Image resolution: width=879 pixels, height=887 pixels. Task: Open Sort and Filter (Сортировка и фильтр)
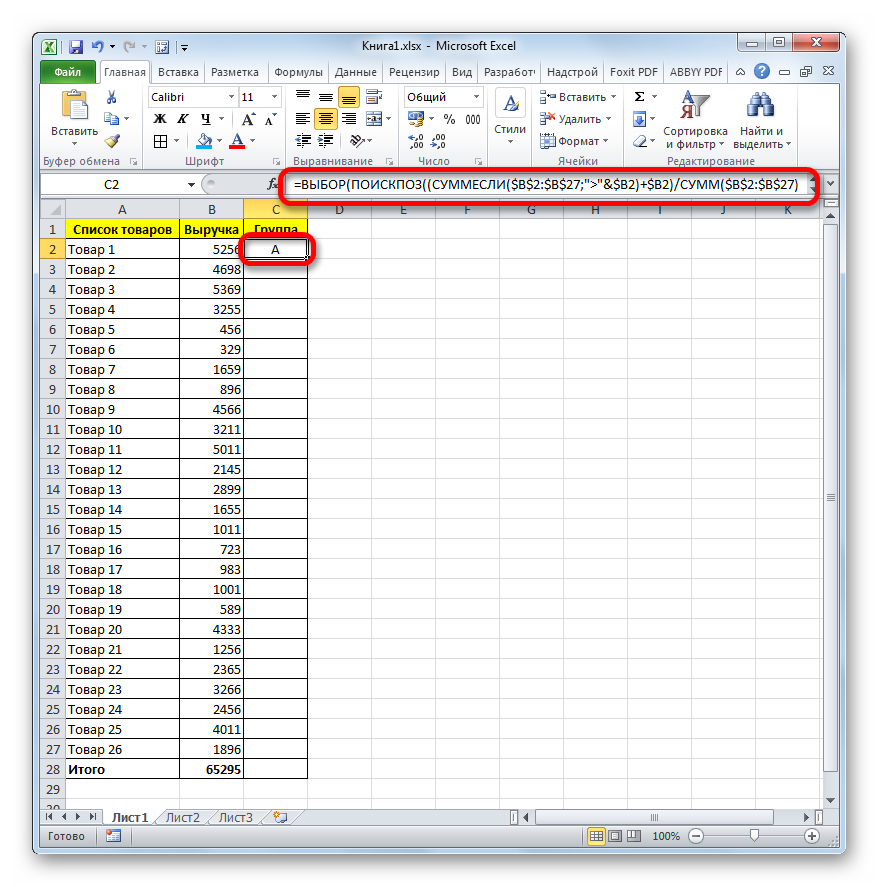point(695,120)
